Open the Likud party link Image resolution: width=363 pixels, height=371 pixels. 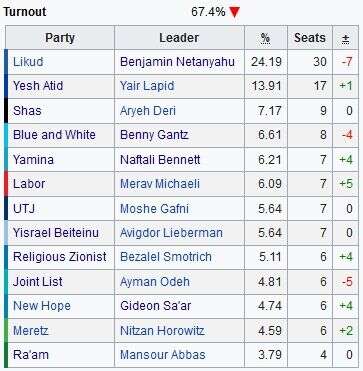tap(28, 62)
